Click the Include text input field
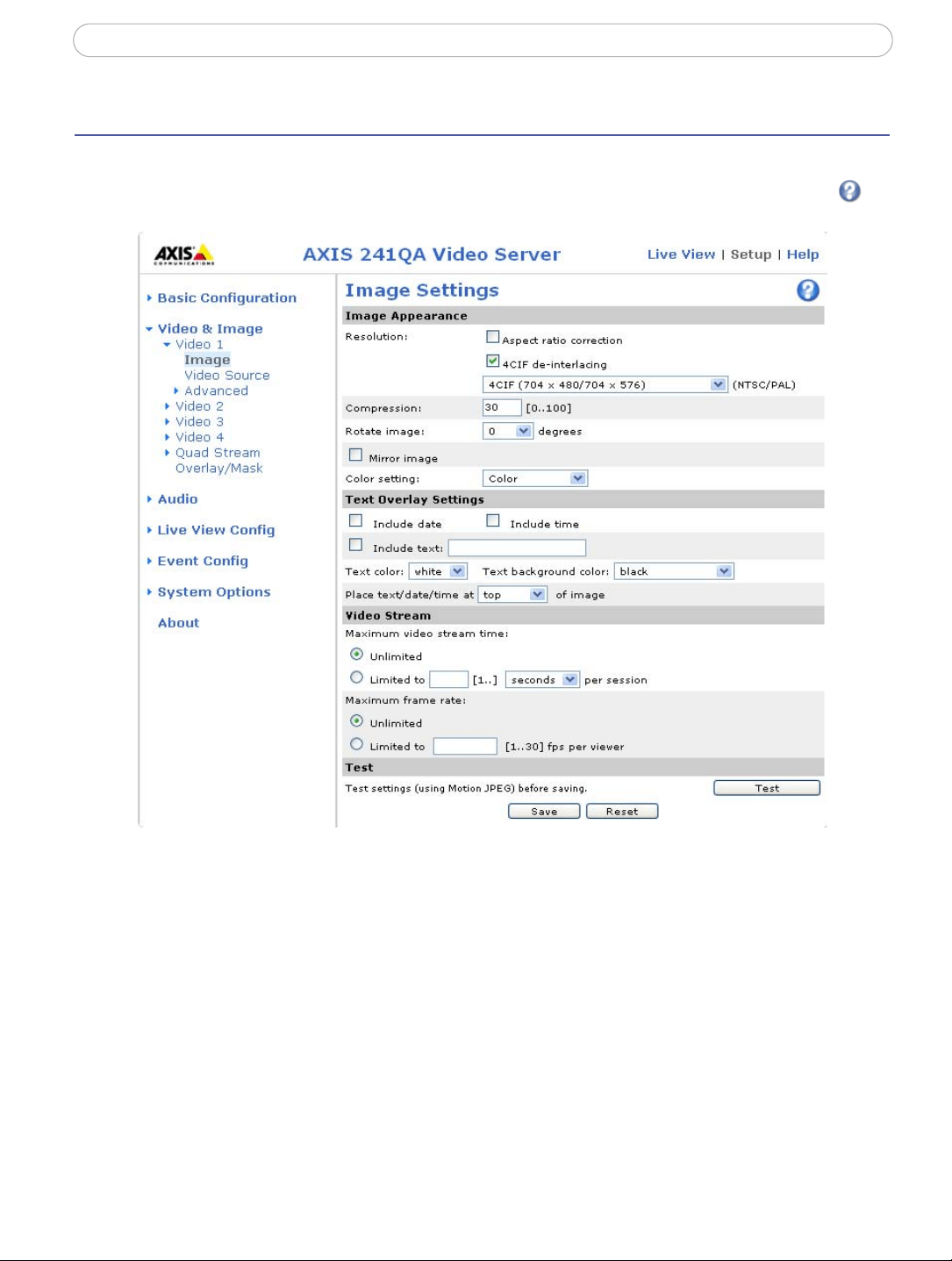 pyautogui.click(x=517, y=548)
